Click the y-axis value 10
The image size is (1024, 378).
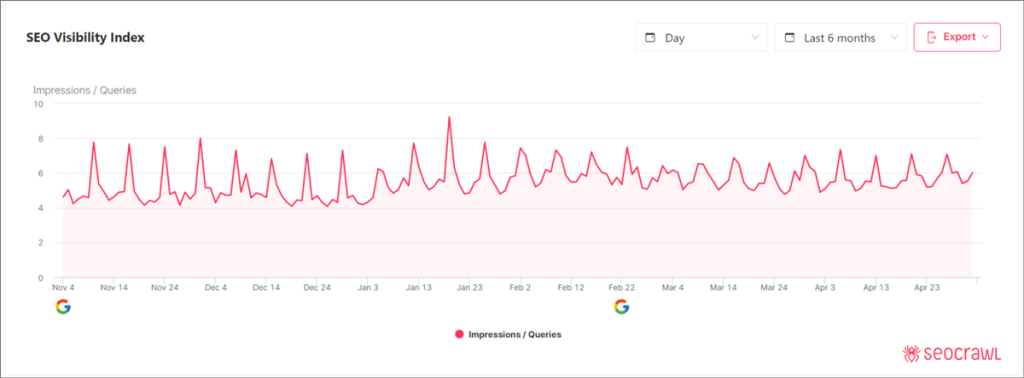pos(39,104)
